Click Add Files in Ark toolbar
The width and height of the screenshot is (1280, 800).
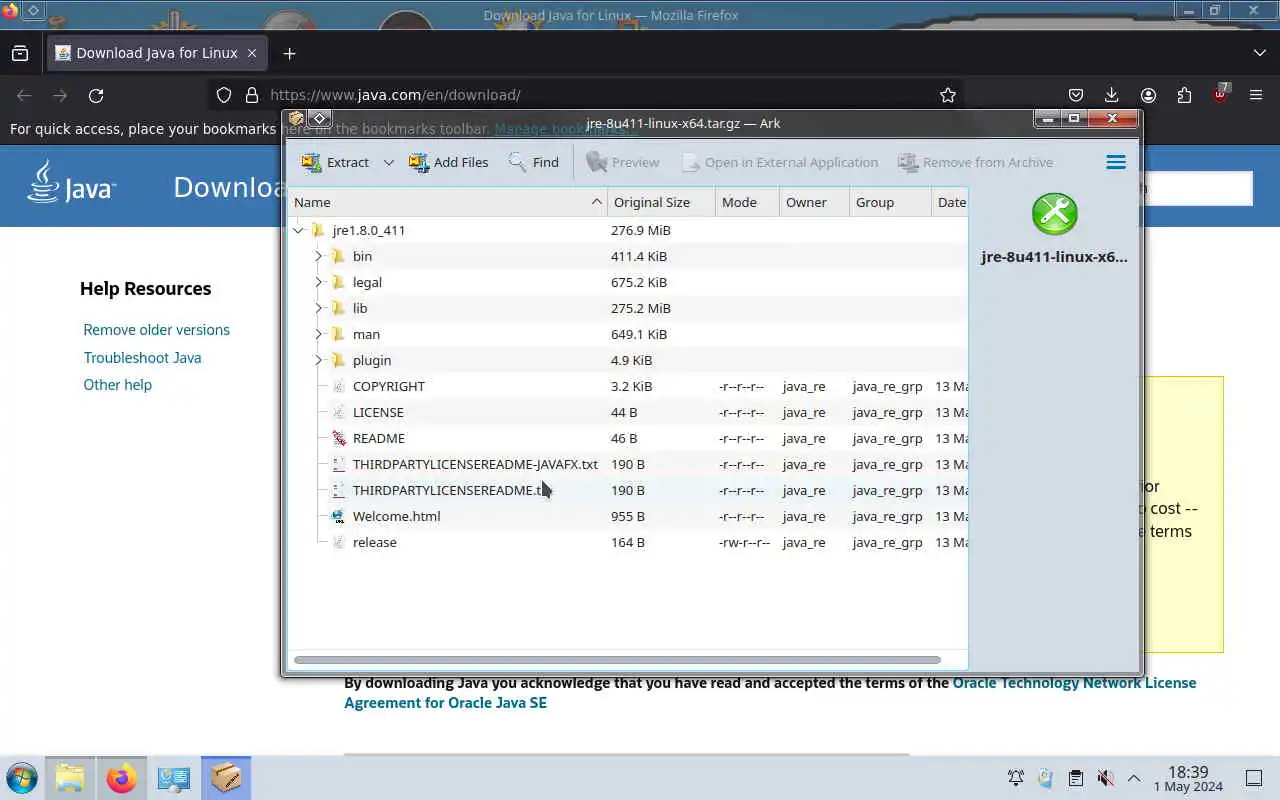(x=448, y=162)
